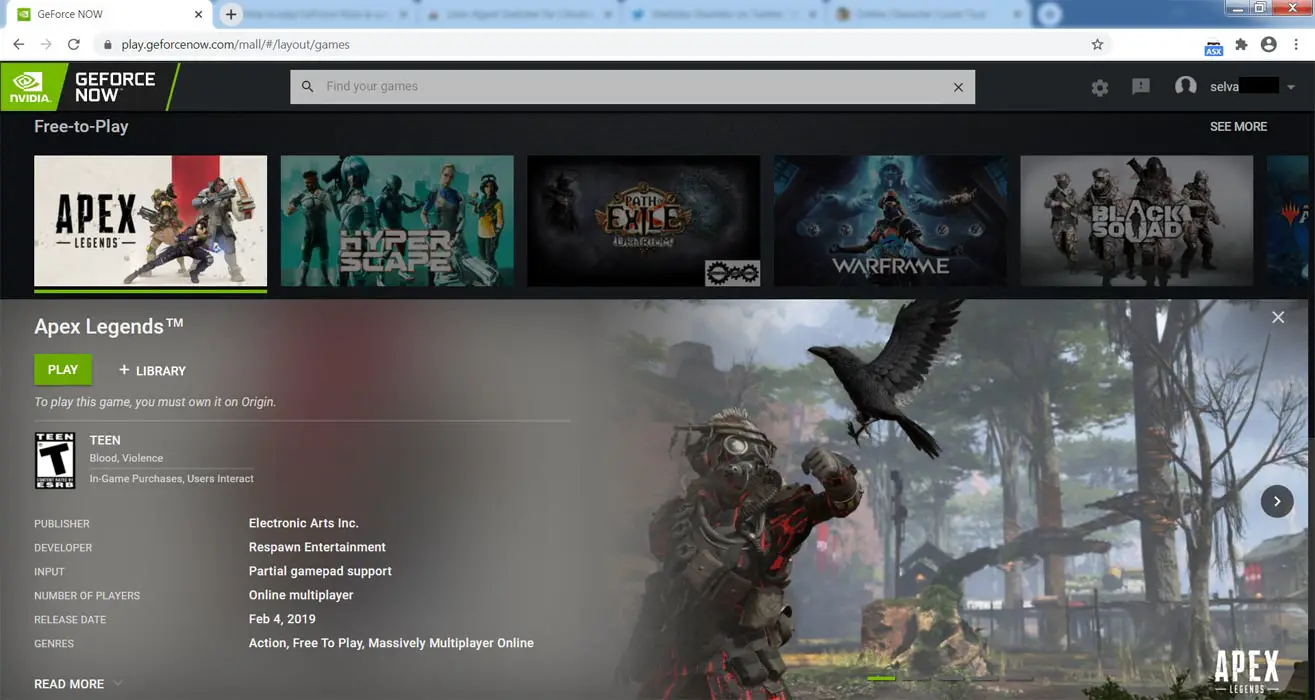Click the Online multiplayer text

point(301,595)
